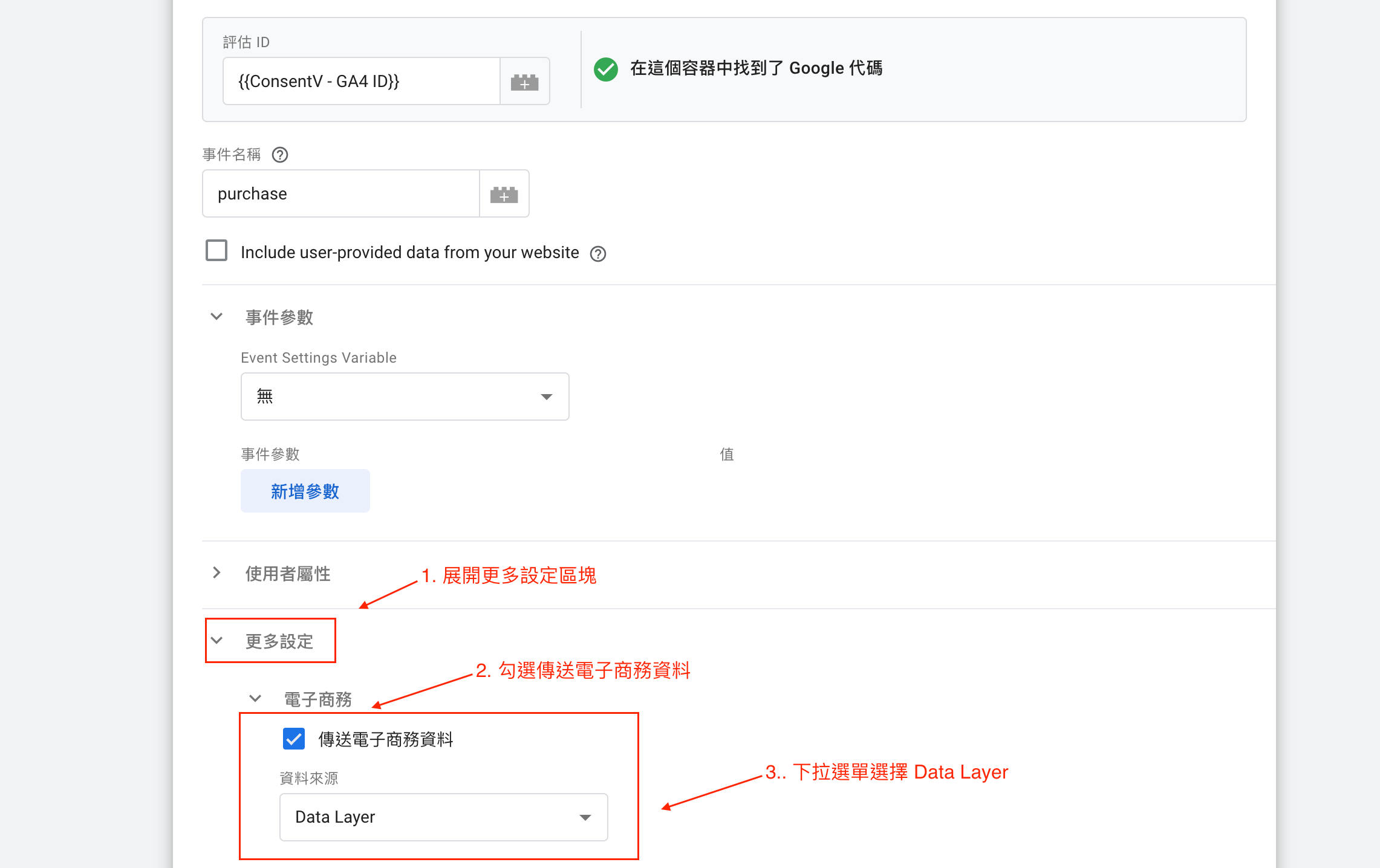
Task: Click the purchase event name input field
Action: tap(341, 194)
